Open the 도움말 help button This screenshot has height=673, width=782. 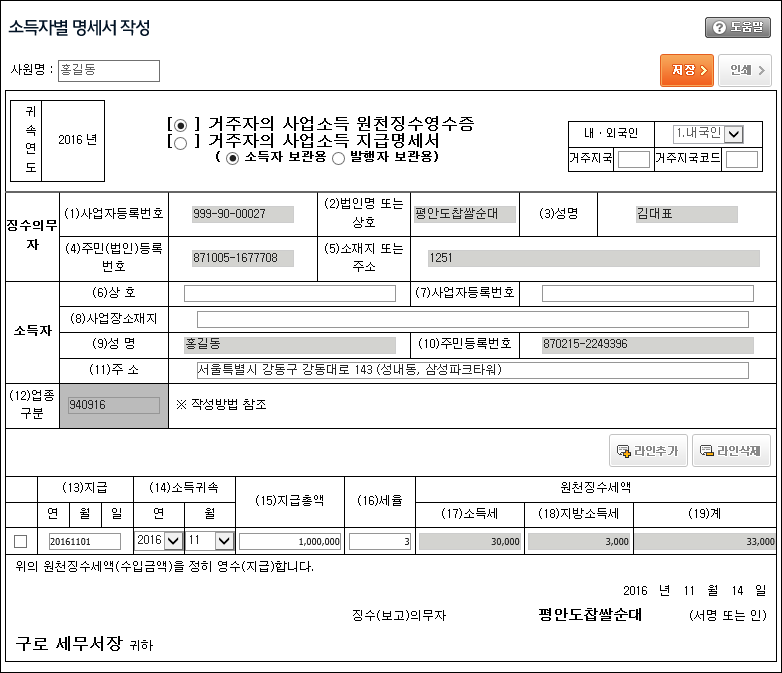(x=738, y=27)
